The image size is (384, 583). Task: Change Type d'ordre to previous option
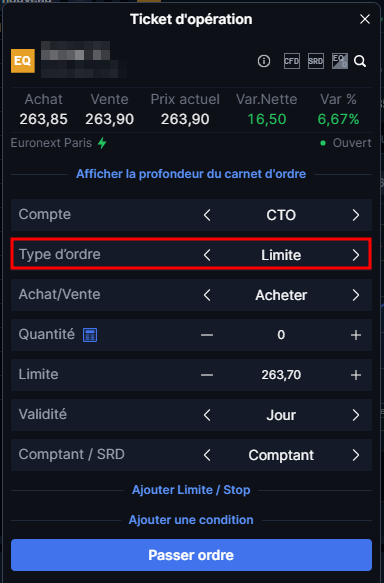coord(207,255)
